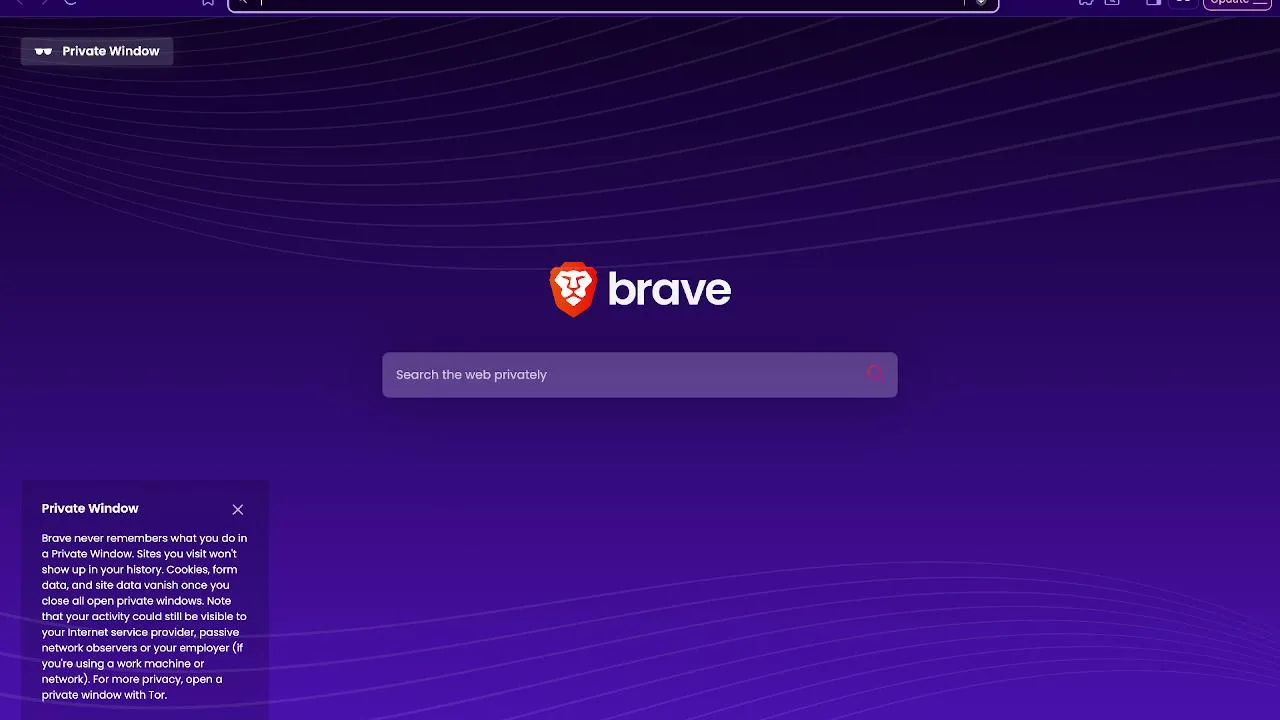Close the Private Window info card
This screenshot has width=1280, height=720.
(x=238, y=509)
